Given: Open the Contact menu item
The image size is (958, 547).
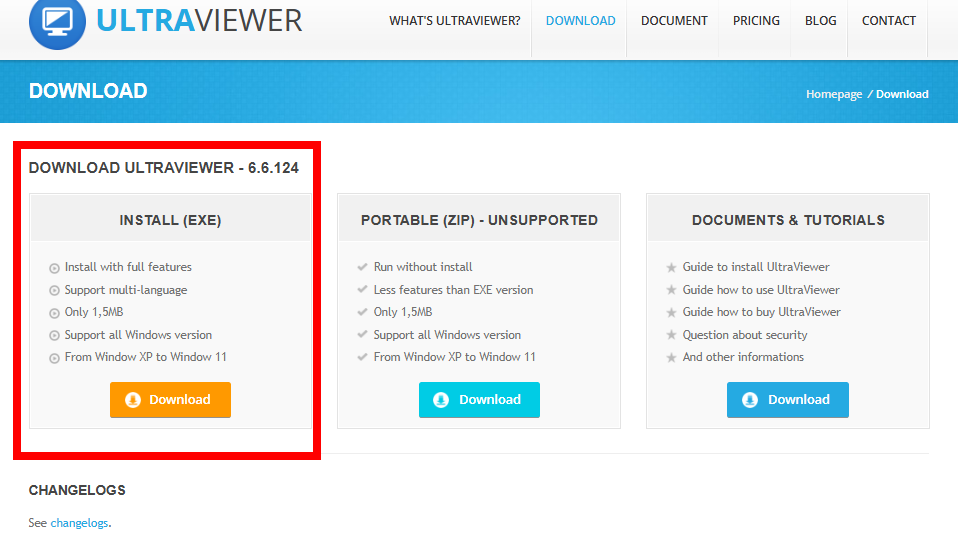Looking at the screenshot, I should (888, 21).
